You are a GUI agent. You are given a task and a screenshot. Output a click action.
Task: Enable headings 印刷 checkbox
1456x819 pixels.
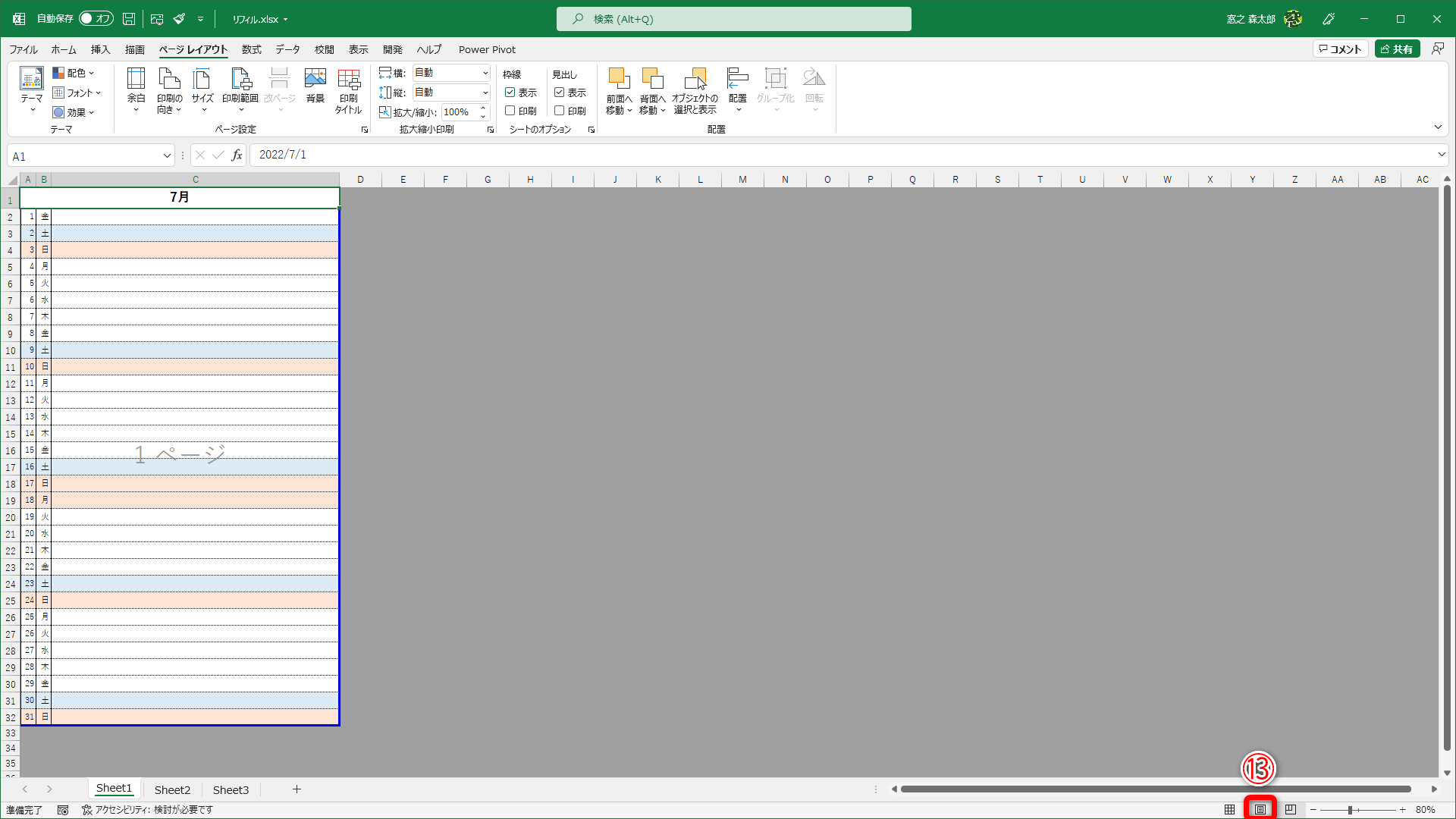click(x=559, y=111)
